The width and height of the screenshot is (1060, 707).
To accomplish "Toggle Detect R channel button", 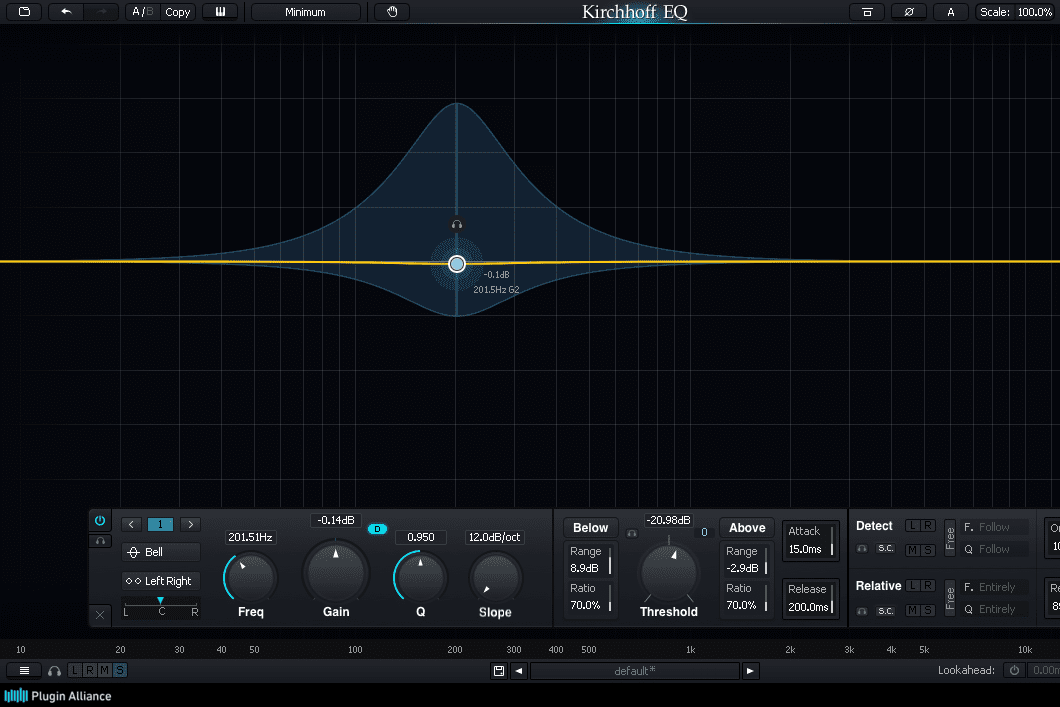I will [x=928, y=526].
